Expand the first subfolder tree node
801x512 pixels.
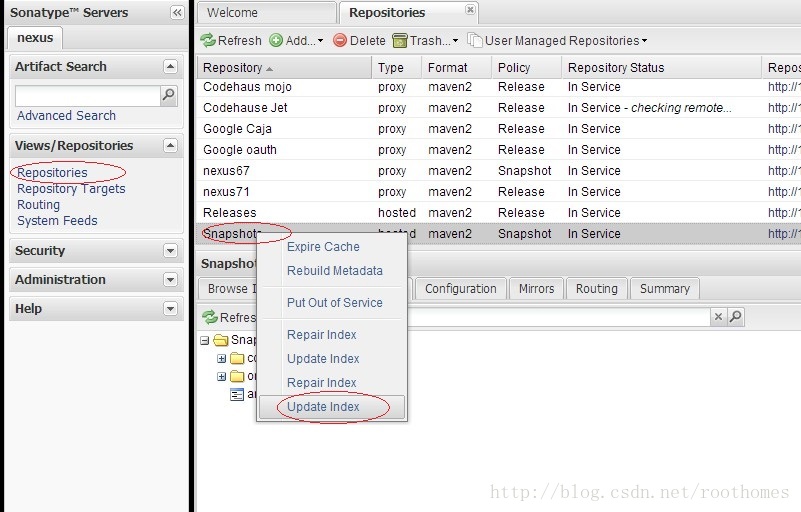221,359
